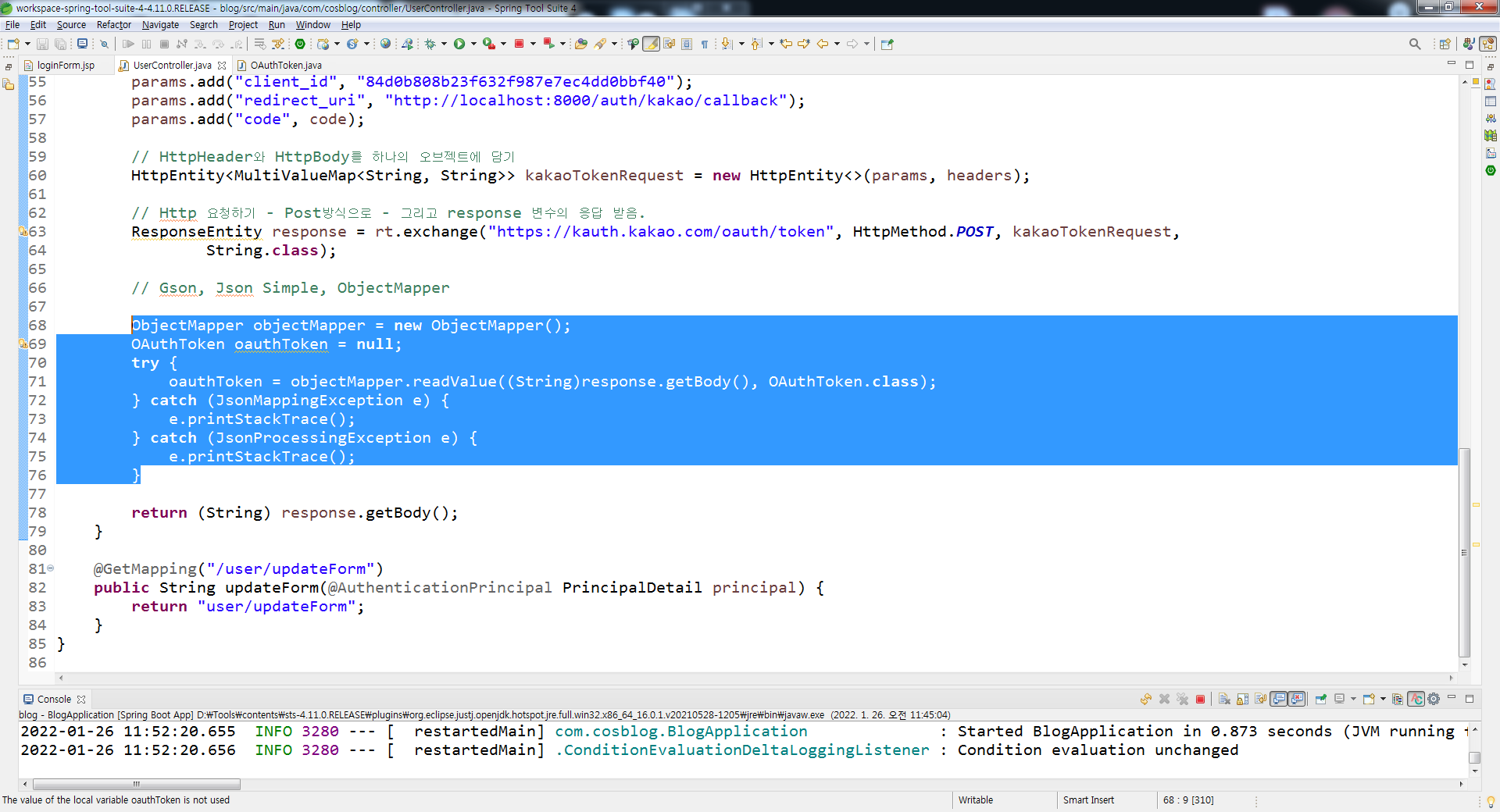Click the cursor position 68 : 9 status
Screen dimensions: 1500x812
tap(1188, 800)
